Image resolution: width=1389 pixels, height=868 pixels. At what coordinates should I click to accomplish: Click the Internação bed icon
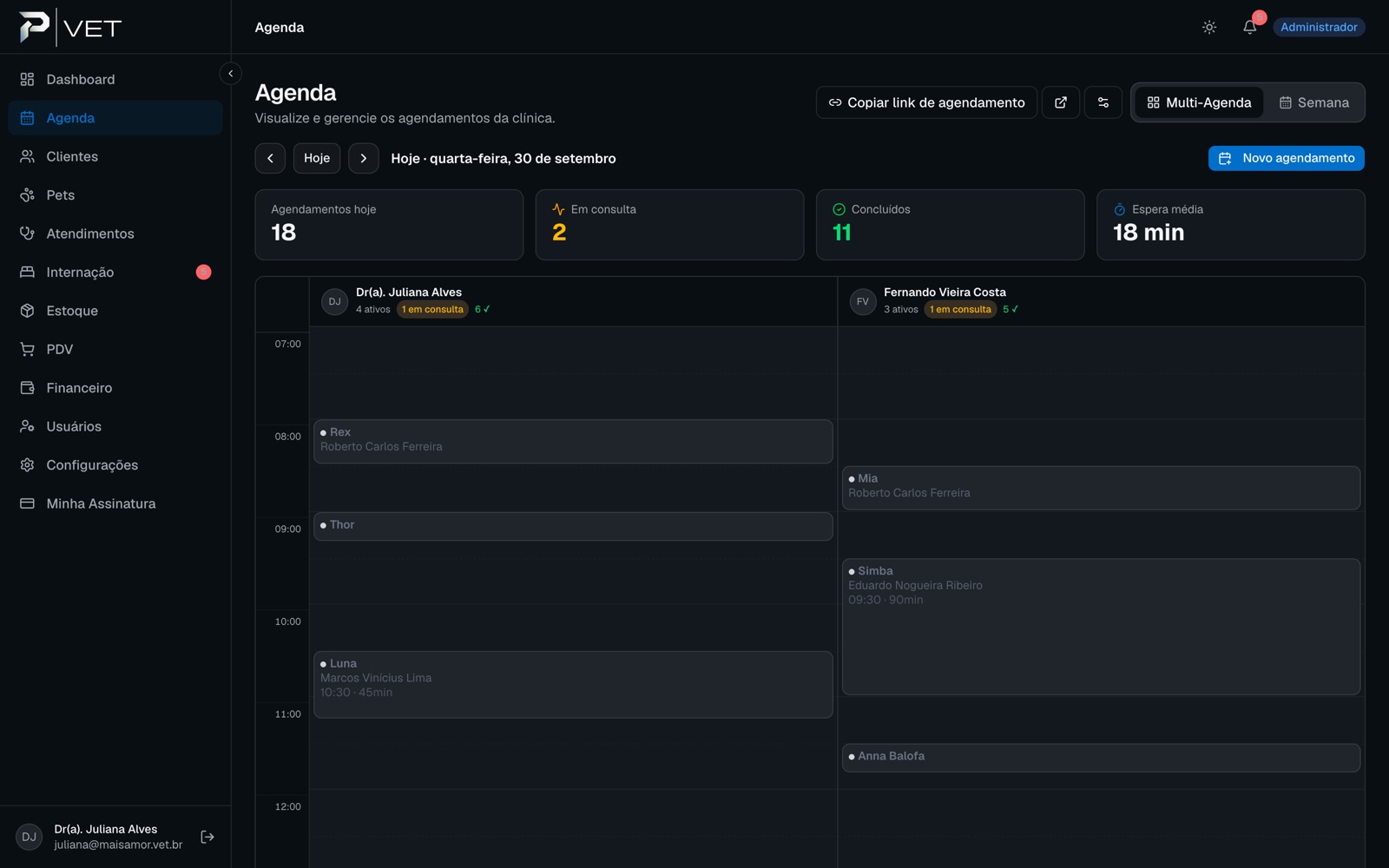(28, 272)
